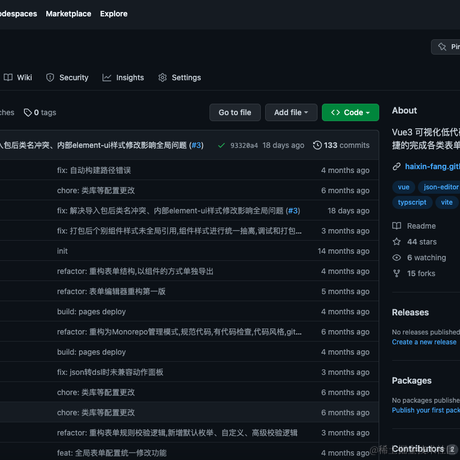Viewport: 460px width, 460px height.
Task: Open the Packages heading link
Action: click(412, 381)
